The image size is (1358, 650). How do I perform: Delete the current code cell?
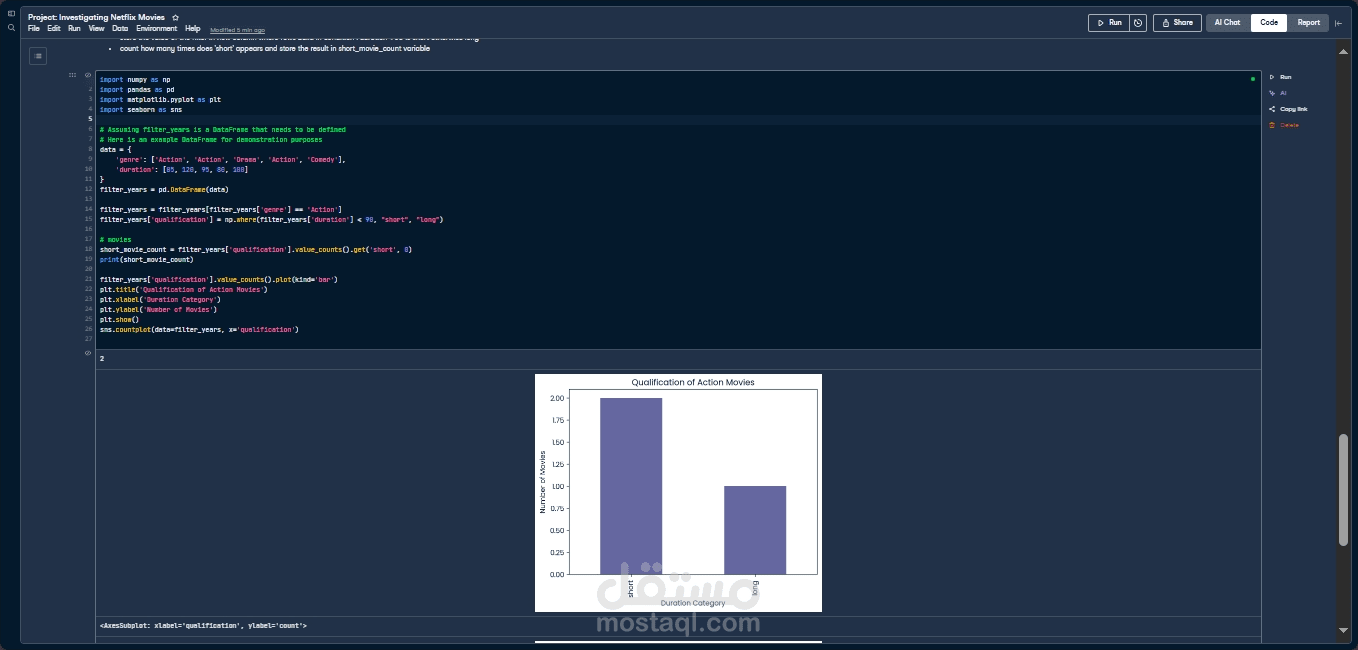1284,125
